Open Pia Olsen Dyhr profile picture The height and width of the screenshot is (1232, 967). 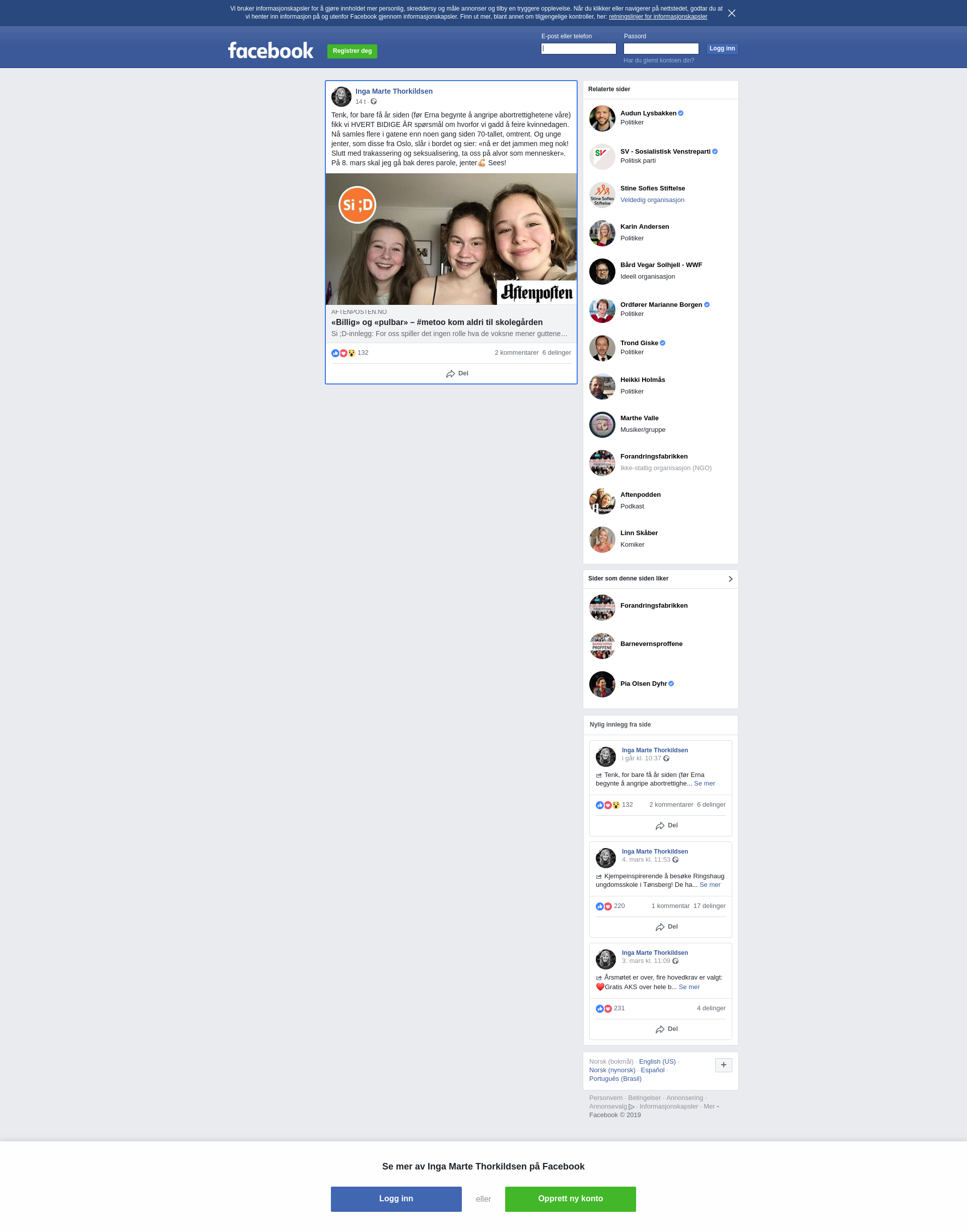pos(602,684)
